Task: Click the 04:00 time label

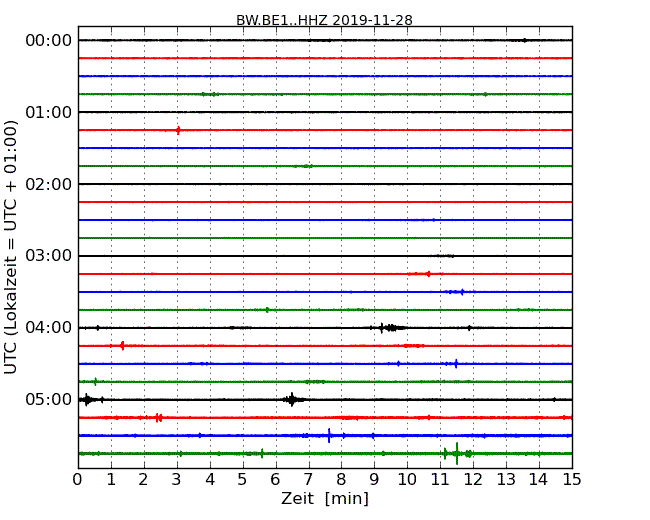Action: click(49, 328)
